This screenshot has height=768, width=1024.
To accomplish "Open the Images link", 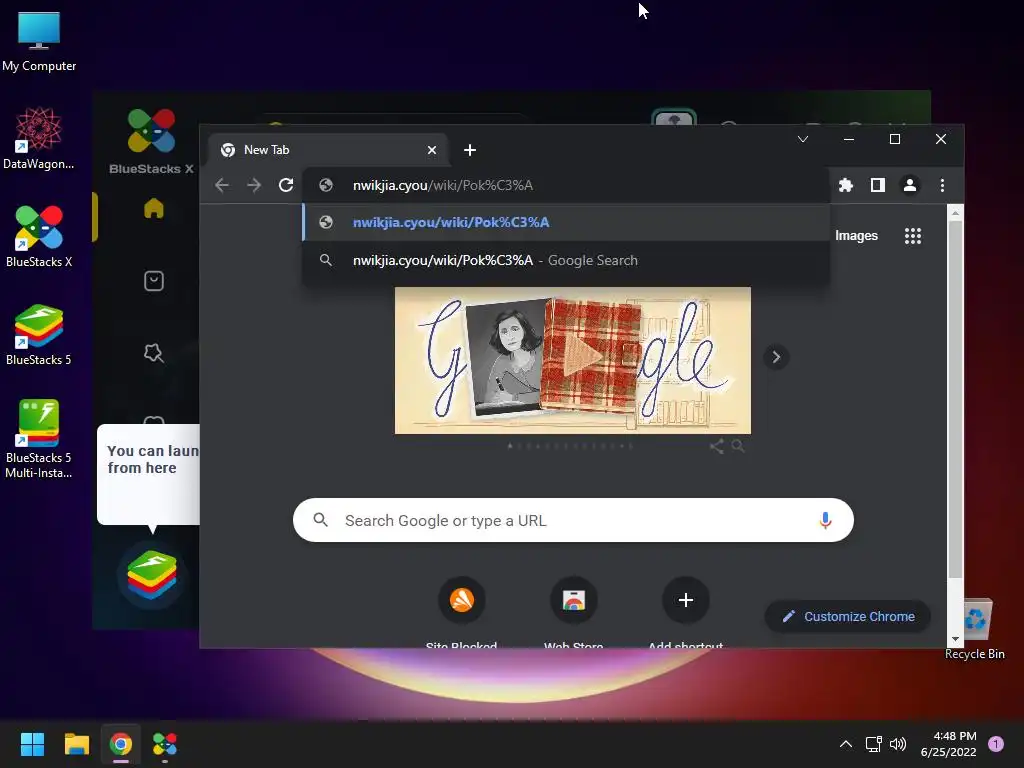I will click(x=856, y=236).
